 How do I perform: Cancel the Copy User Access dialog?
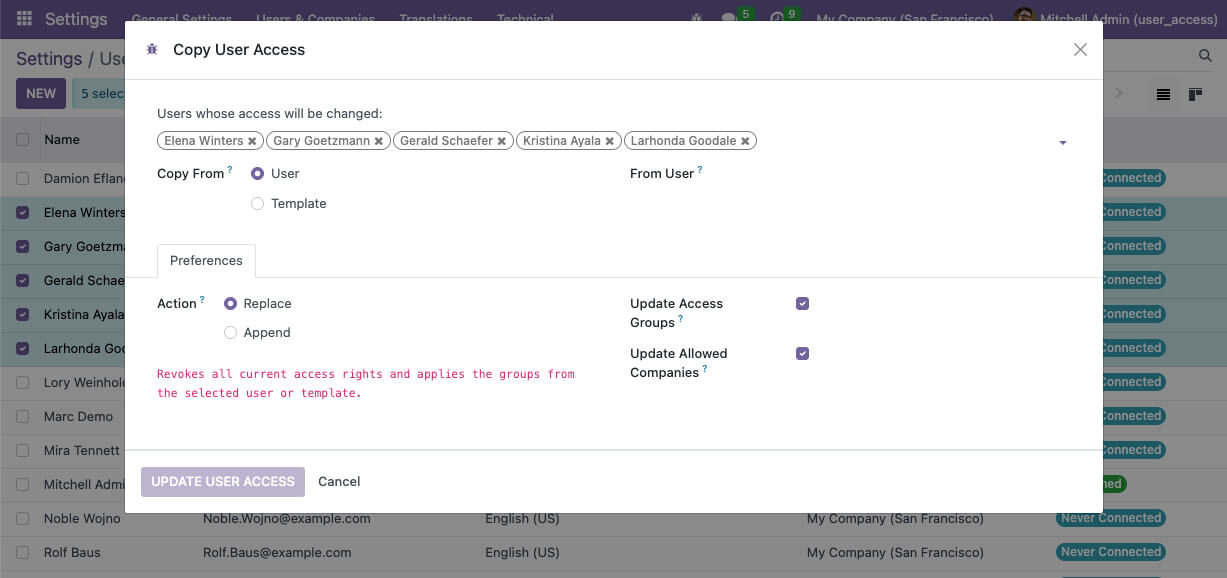coord(339,481)
